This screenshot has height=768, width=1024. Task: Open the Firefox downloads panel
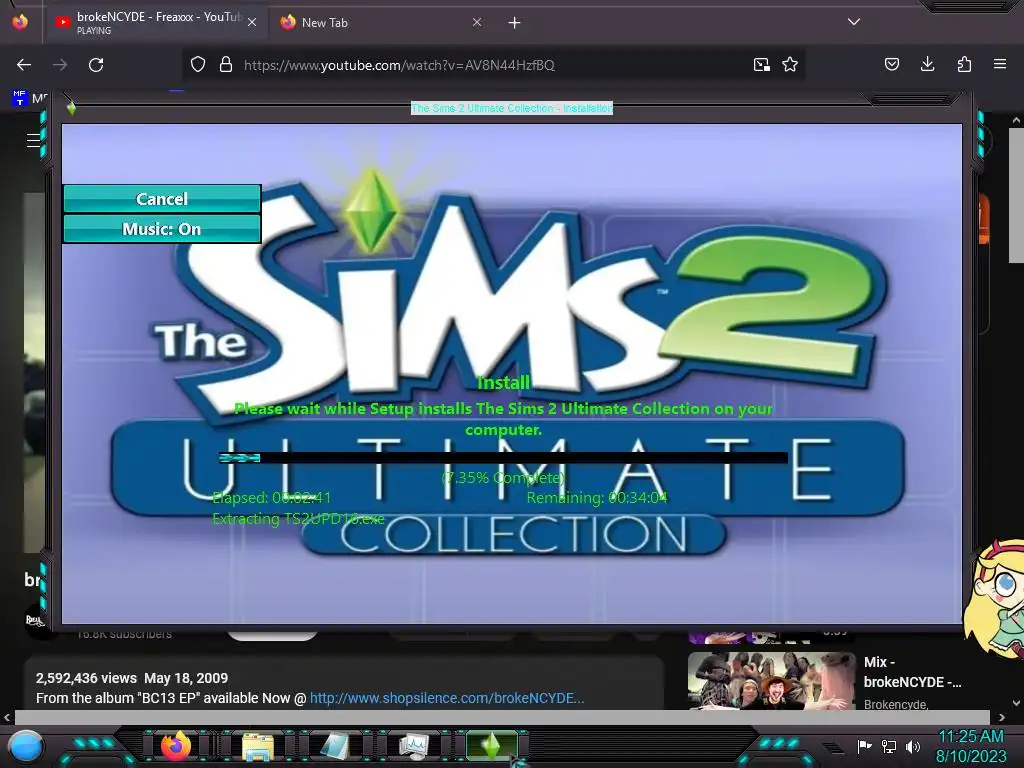tap(927, 64)
